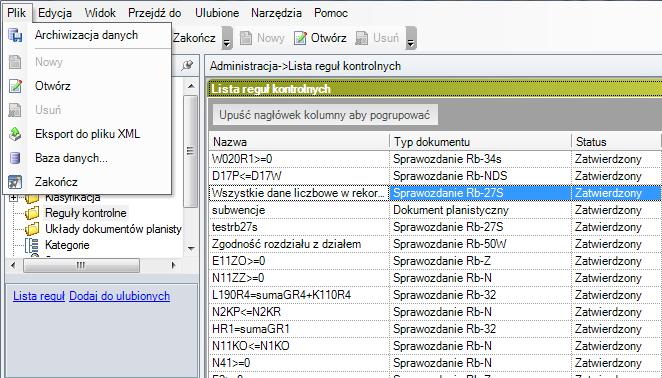Click the tree's horizontal scrollbar left arrow
Viewport: 662px width, 378px height.
click(13, 265)
